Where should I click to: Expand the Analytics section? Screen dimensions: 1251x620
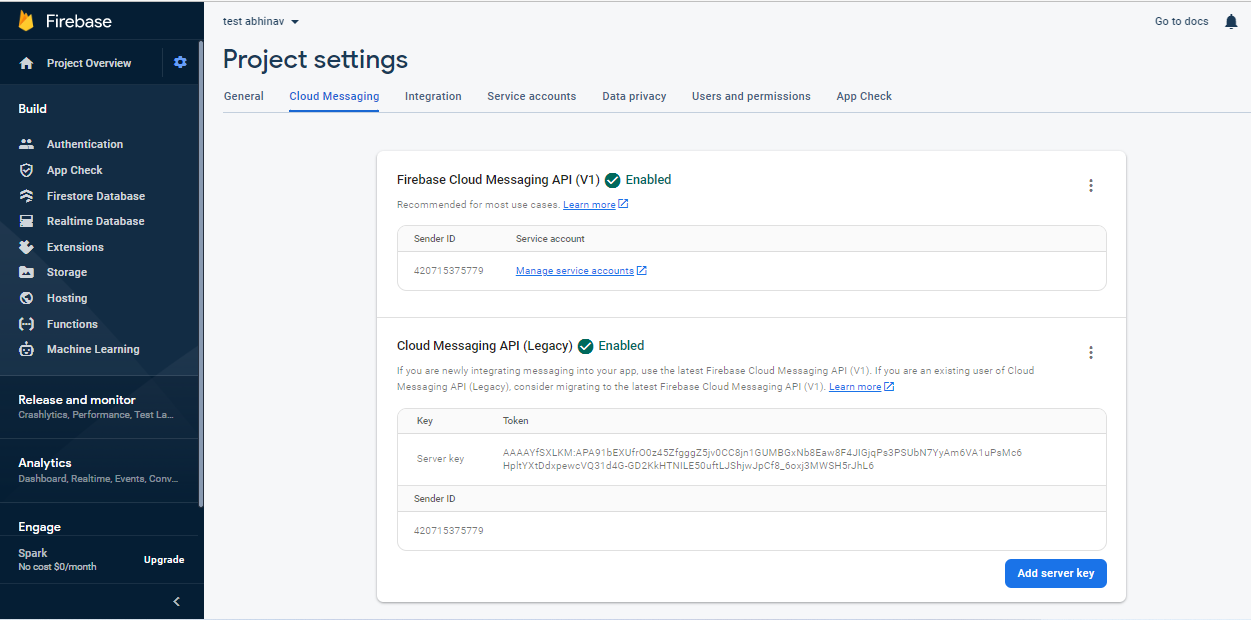(x=100, y=470)
